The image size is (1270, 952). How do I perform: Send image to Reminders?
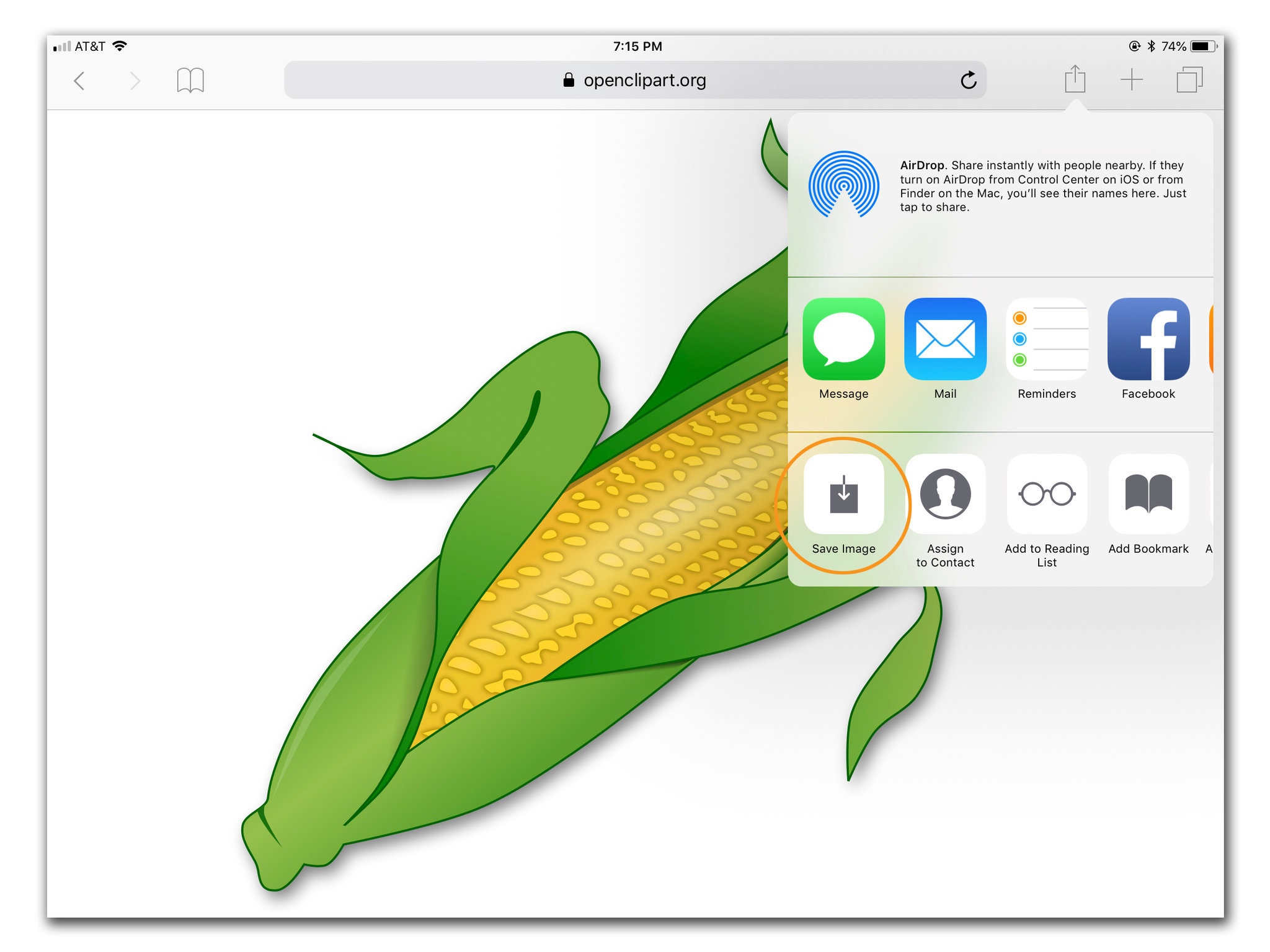1047,339
